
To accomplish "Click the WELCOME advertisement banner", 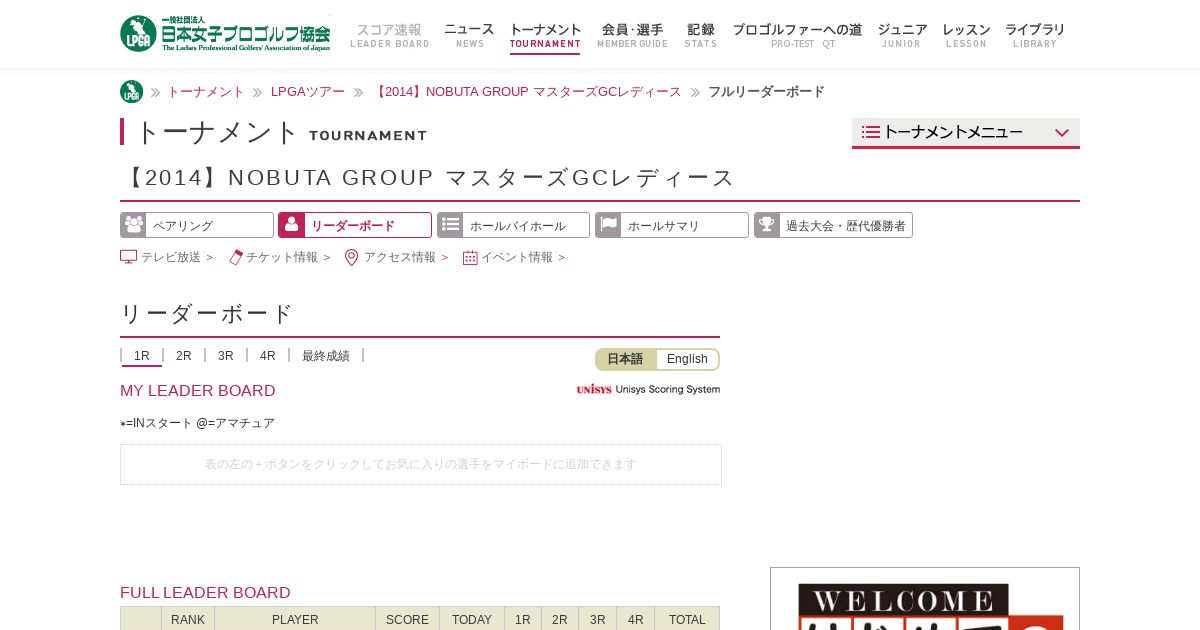I will (x=925, y=599).
